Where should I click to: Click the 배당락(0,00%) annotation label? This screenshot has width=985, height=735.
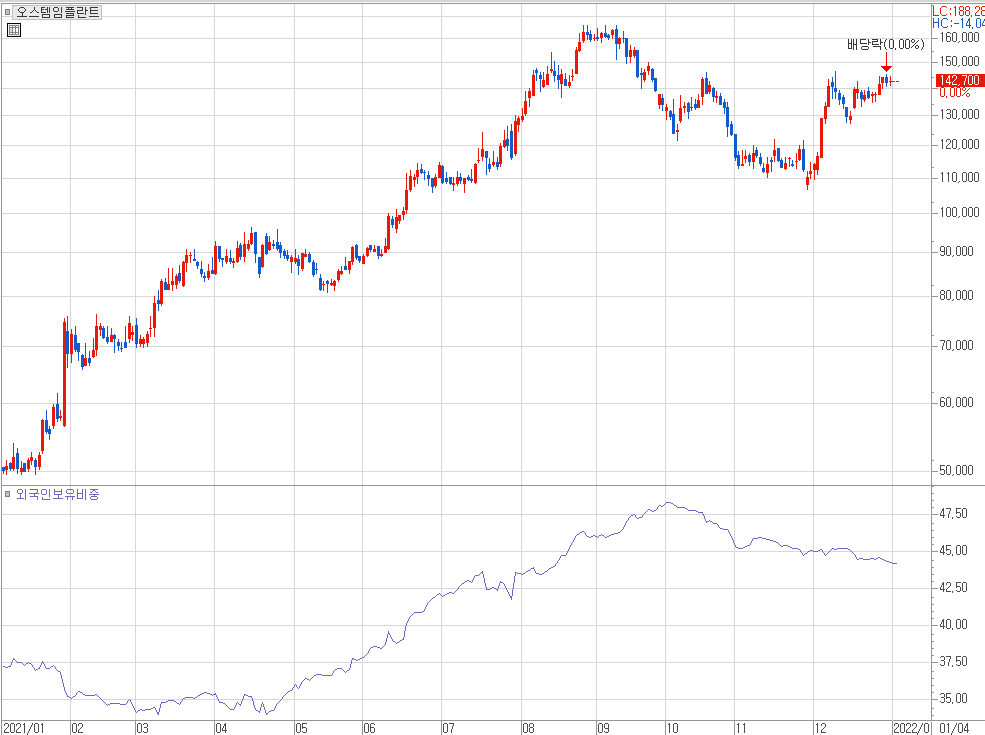pos(886,45)
